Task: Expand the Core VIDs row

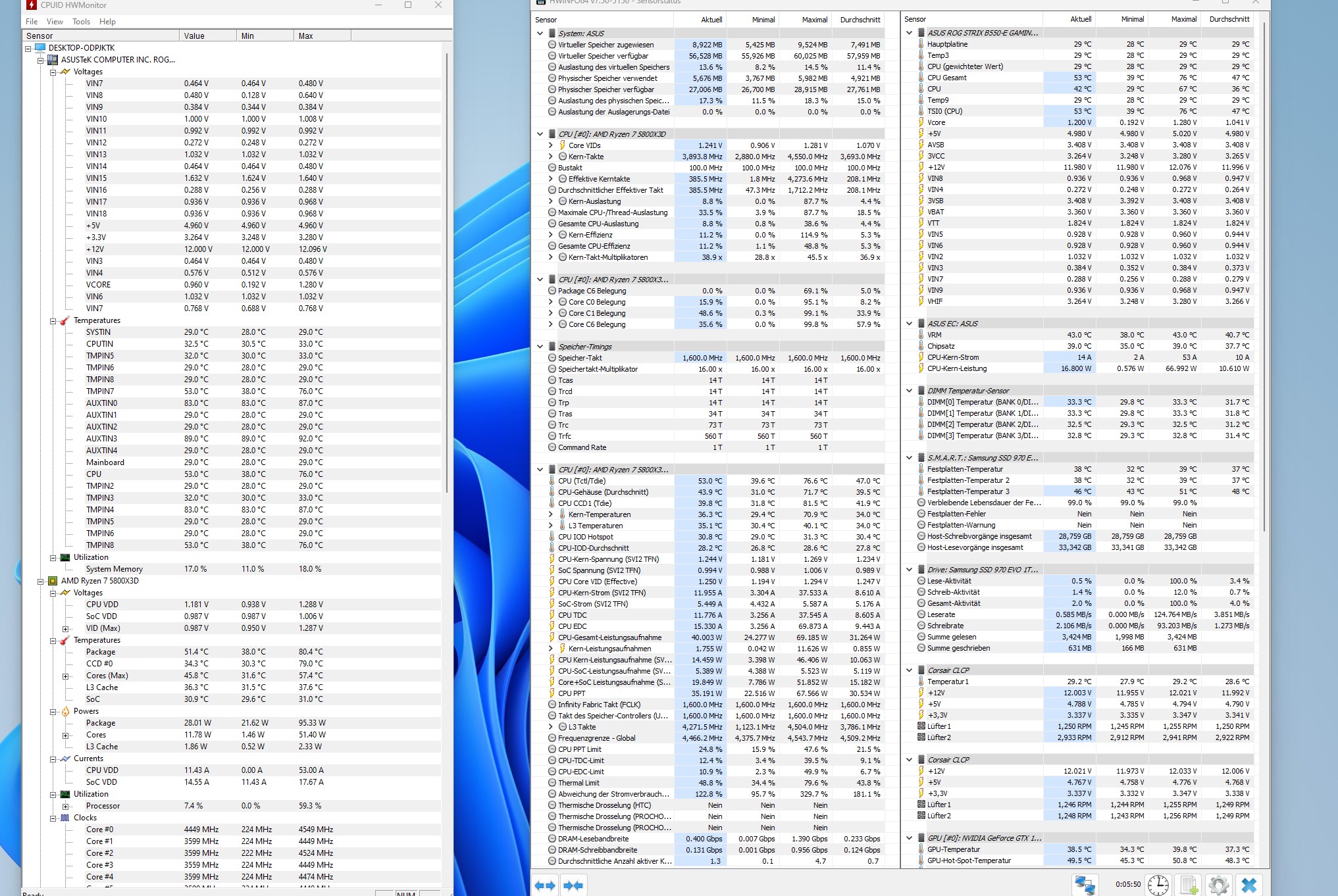Action: coord(550,145)
